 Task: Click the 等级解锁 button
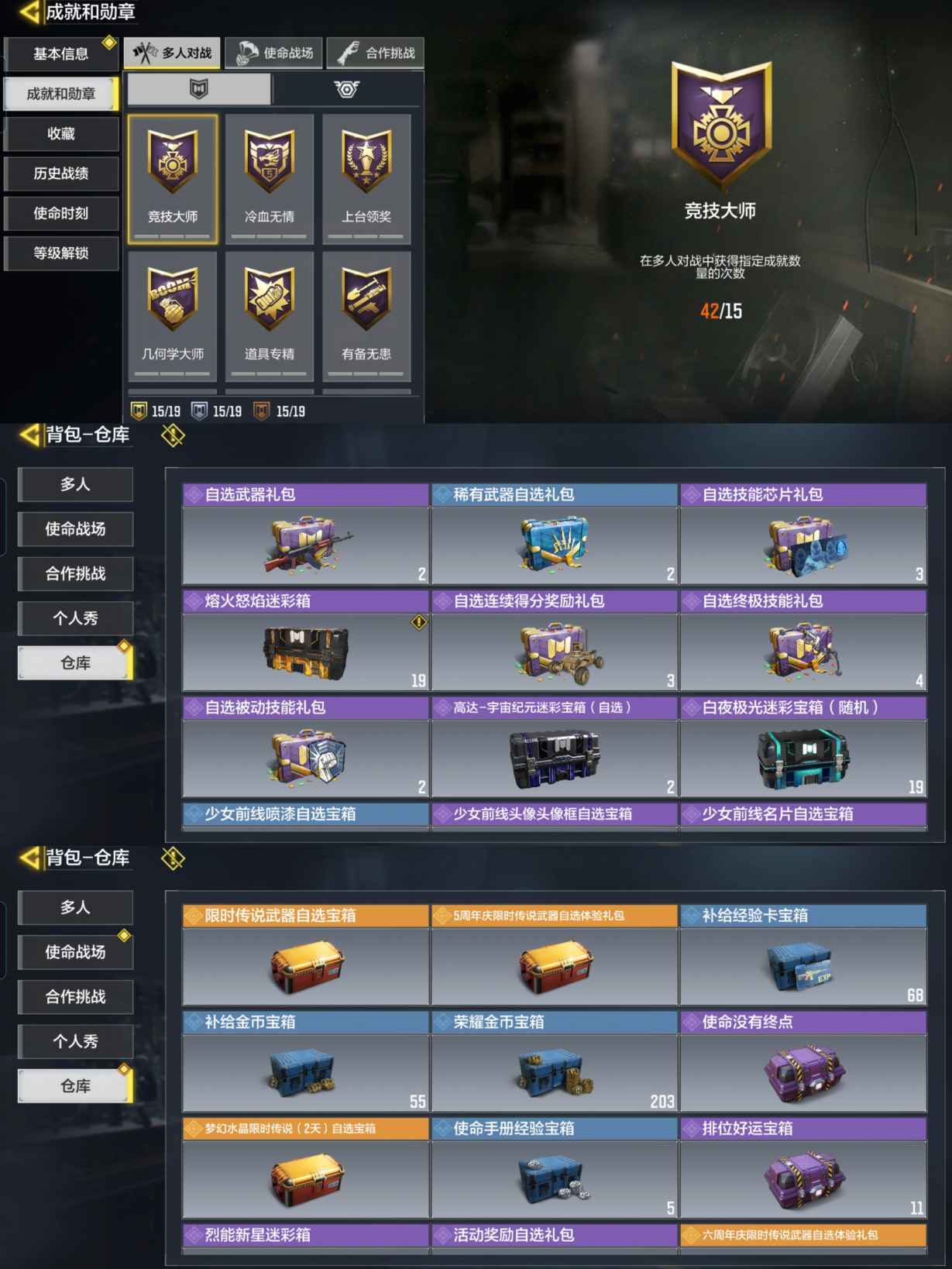(x=61, y=253)
